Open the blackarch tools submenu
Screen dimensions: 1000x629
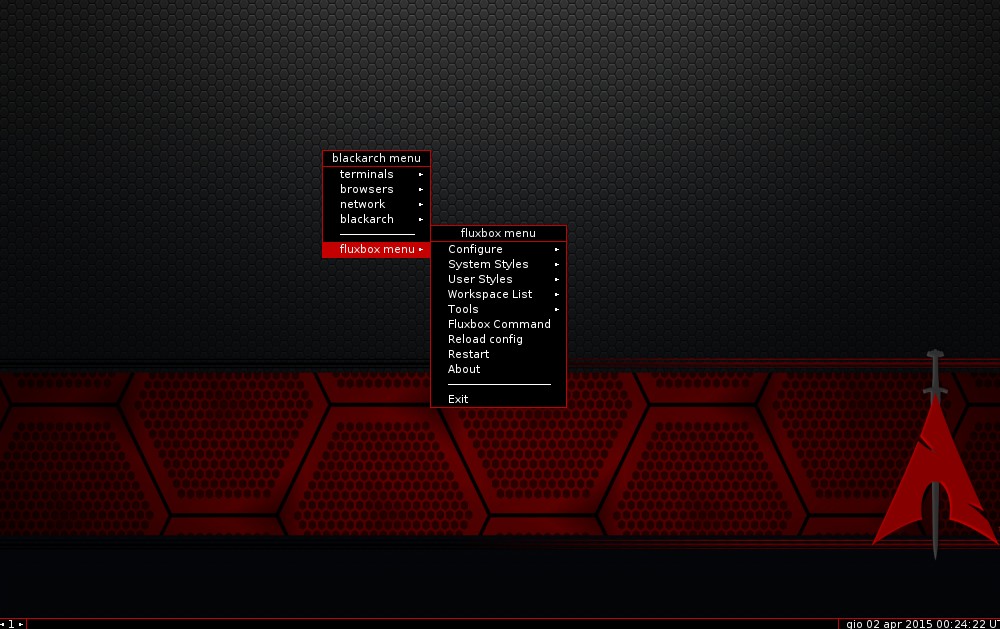[x=376, y=219]
